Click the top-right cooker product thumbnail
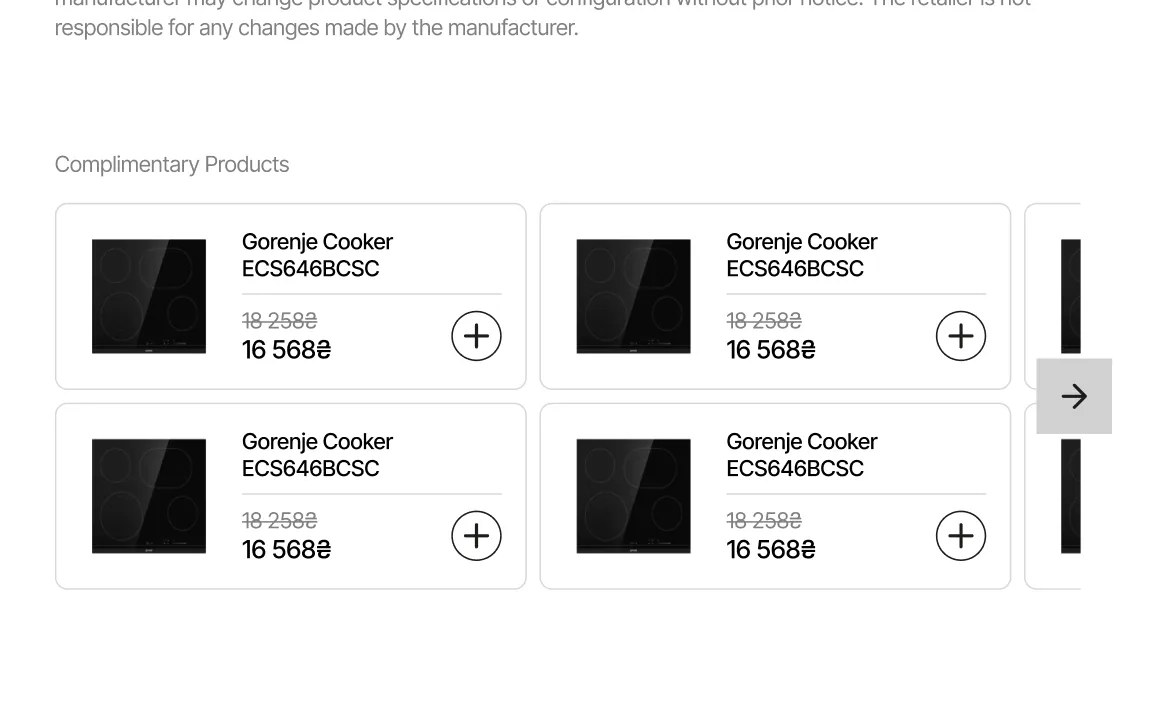This screenshot has height=704, width=1152. click(x=633, y=295)
